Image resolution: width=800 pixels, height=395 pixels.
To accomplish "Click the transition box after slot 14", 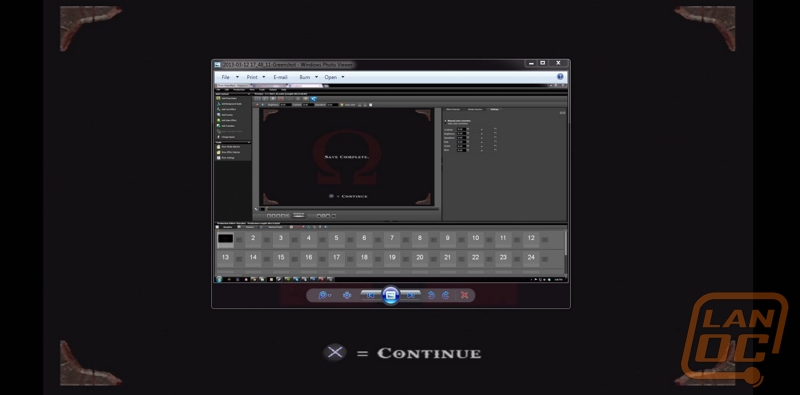I will click(x=267, y=259).
